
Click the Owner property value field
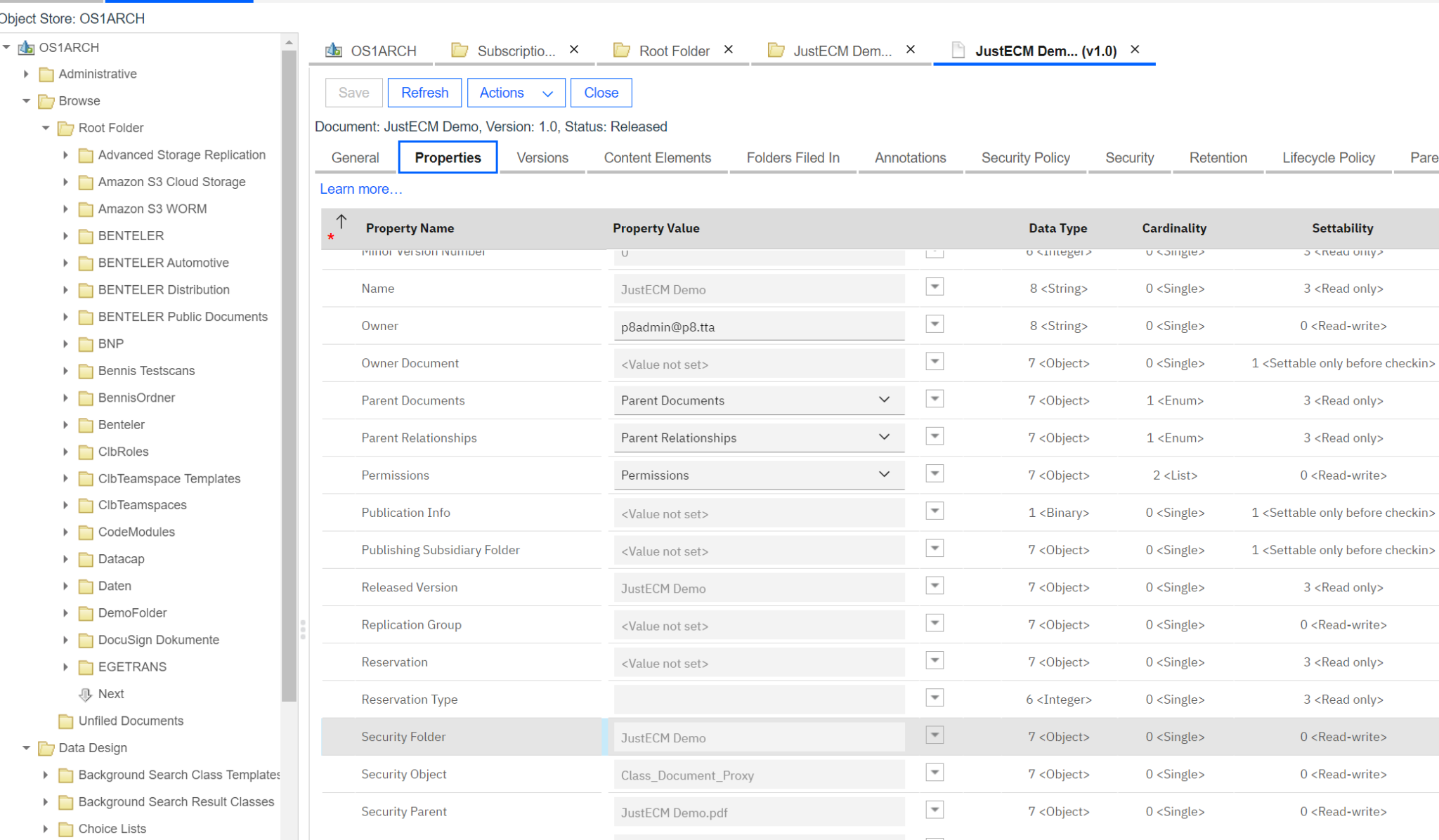pos(759,326)
